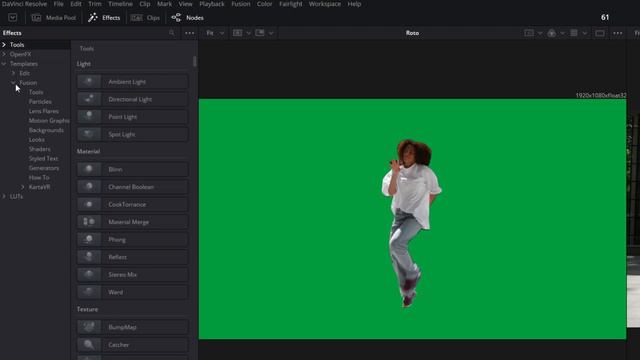Toggle the Nodes panel button
Image resolution: width=640 pixels, height=360 pixels.
[x=187, y=18]
